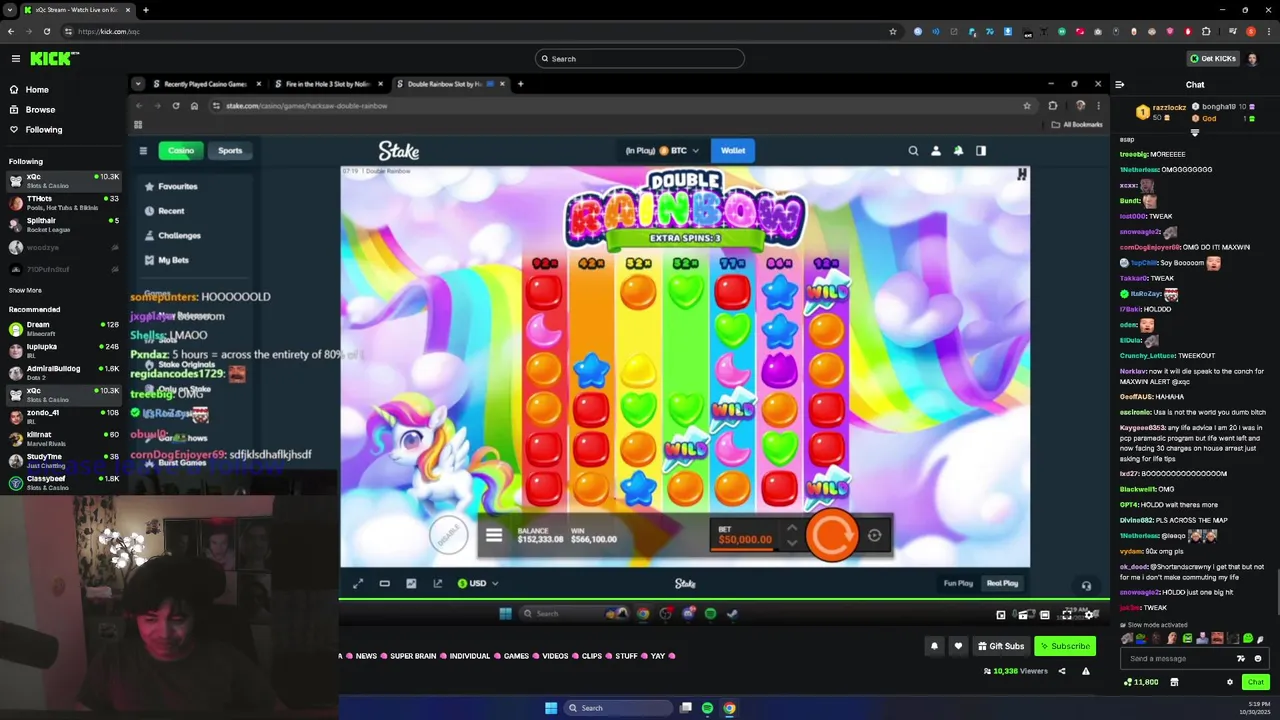Screen dimensions: 1280x720
Task: Spin the orange slot button
Action: coord(832,535)
